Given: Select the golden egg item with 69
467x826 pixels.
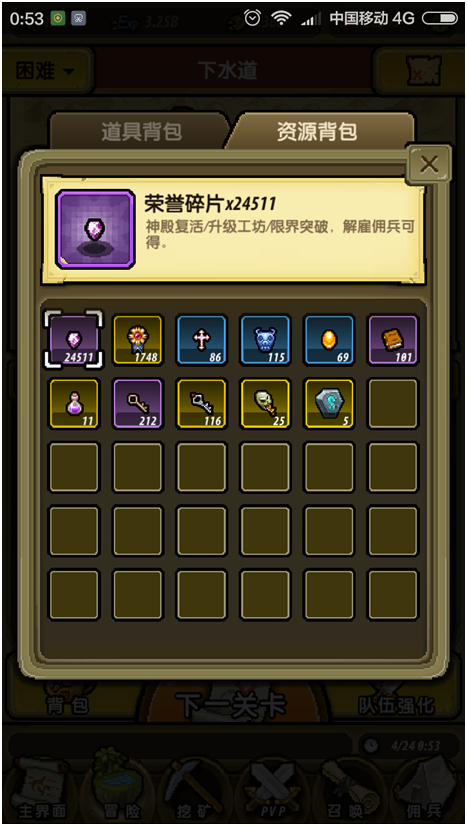Looking at the screenshot, I should [x=330, y=340].
